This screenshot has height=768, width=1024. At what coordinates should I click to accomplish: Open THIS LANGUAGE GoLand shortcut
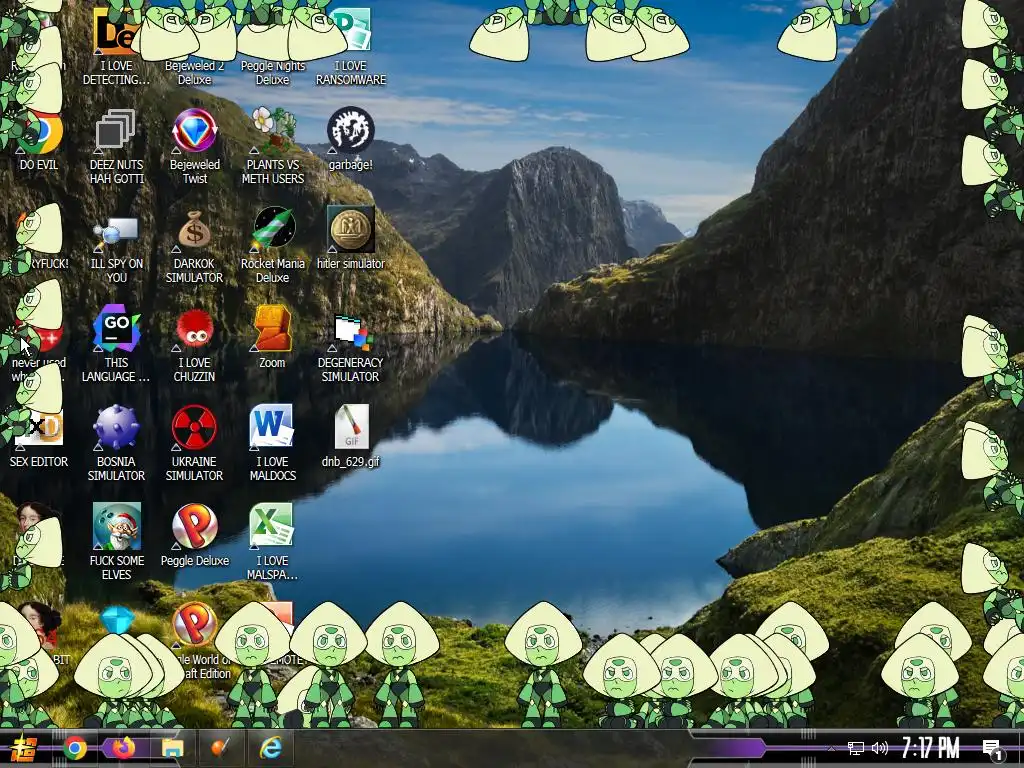116,345
